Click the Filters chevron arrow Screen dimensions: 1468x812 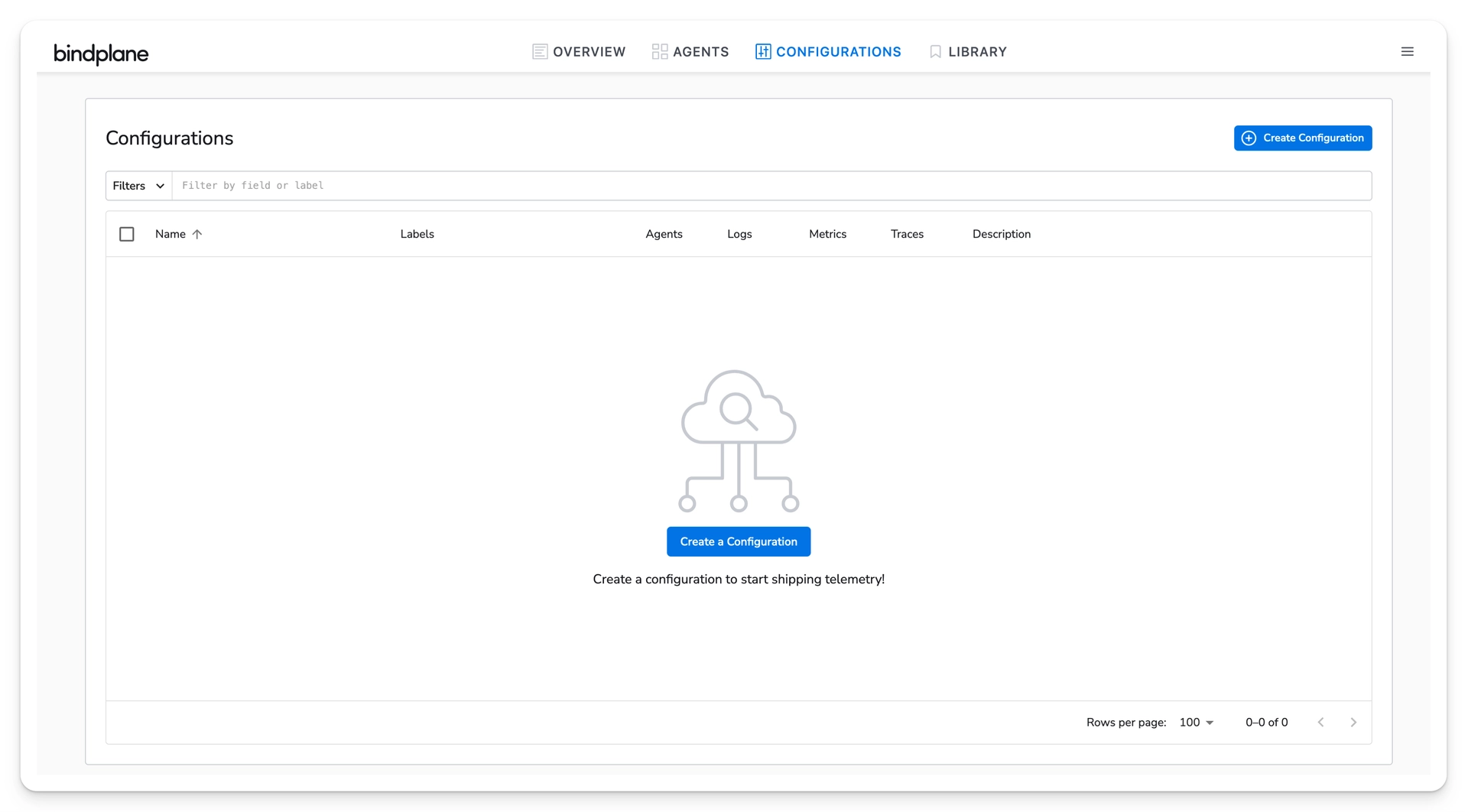click(x=160, y=186)
